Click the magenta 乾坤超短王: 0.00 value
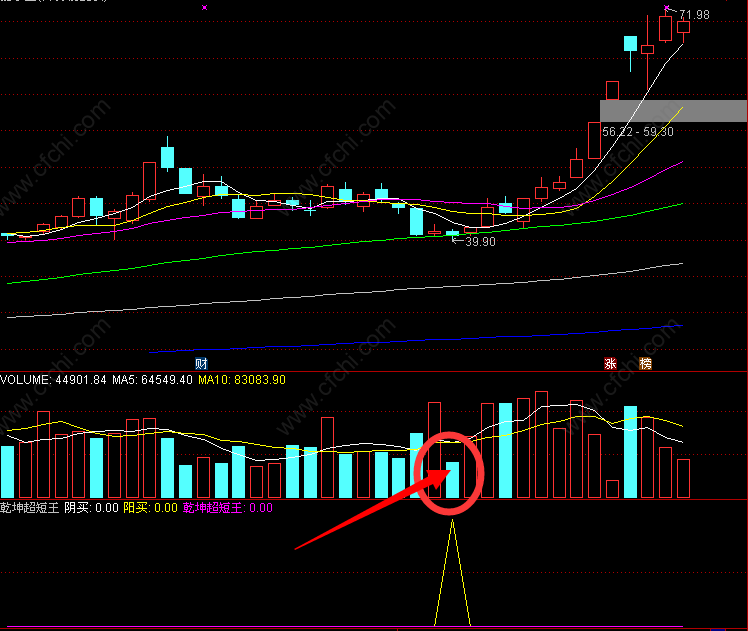The height and width of the screenshot is (631, 748). (x=228, y=508)
